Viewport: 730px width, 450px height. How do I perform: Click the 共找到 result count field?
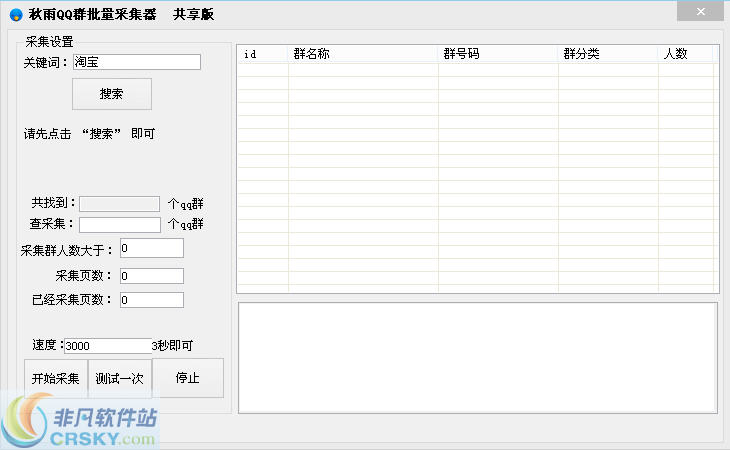120,204
